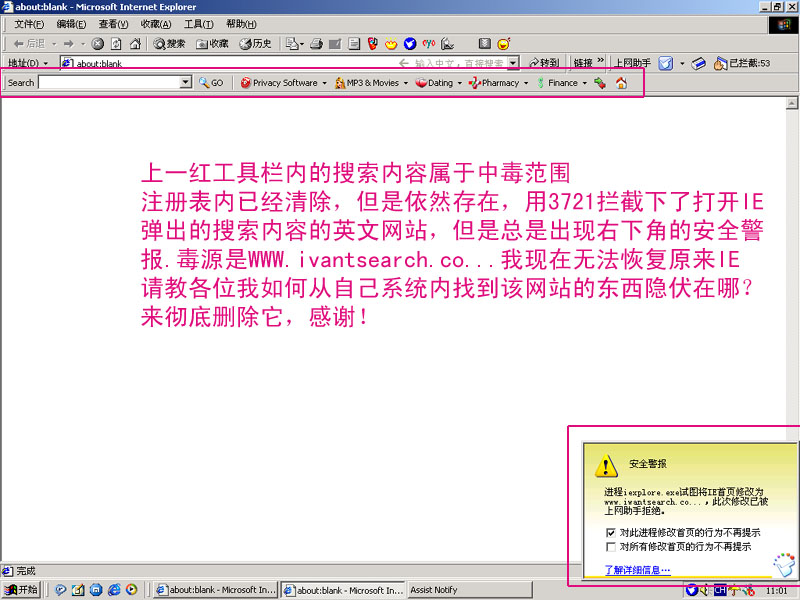Click the Back arrow button
This screenshot has height=600, width=800.
point(30,44)
